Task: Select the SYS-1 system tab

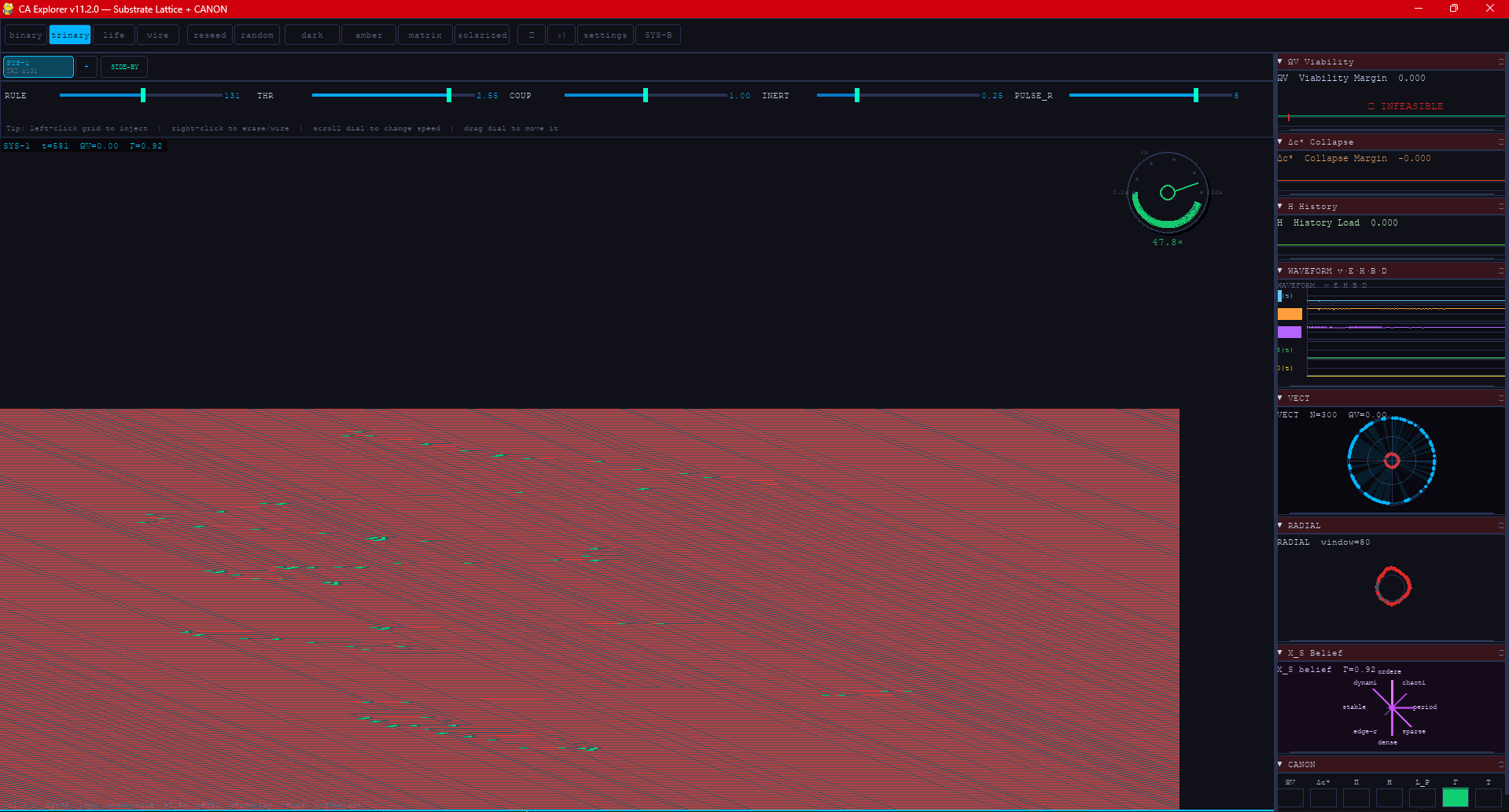Action: coord(39,67)
